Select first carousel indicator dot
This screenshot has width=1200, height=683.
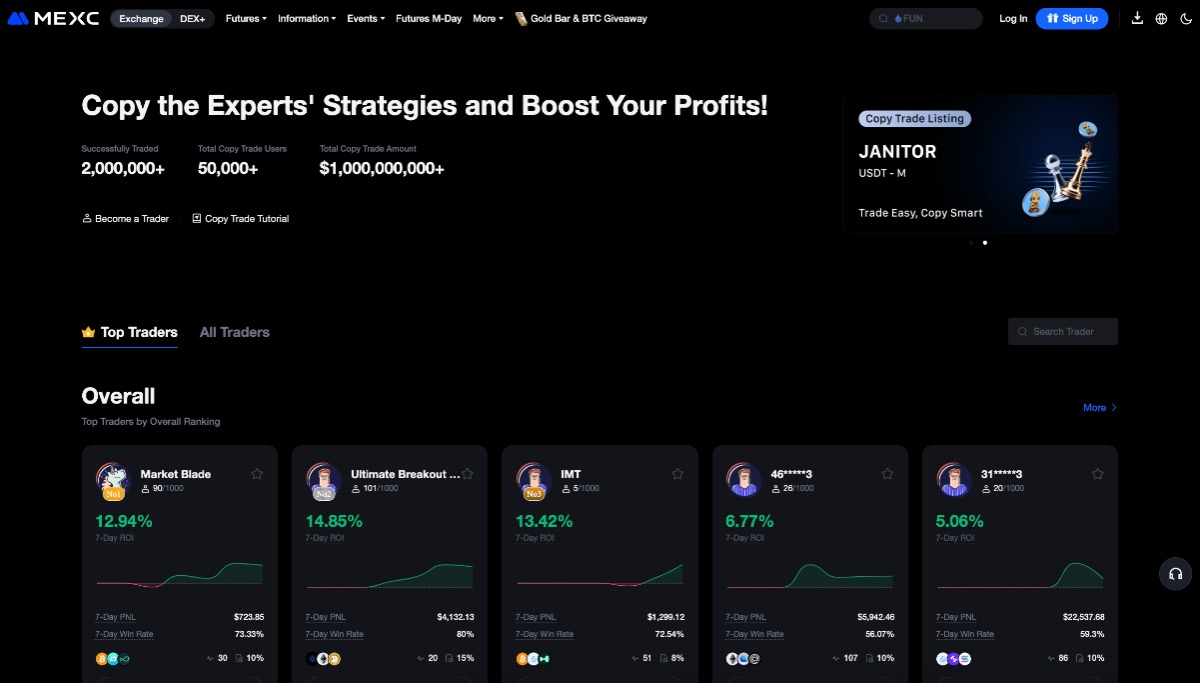(970, 242)
